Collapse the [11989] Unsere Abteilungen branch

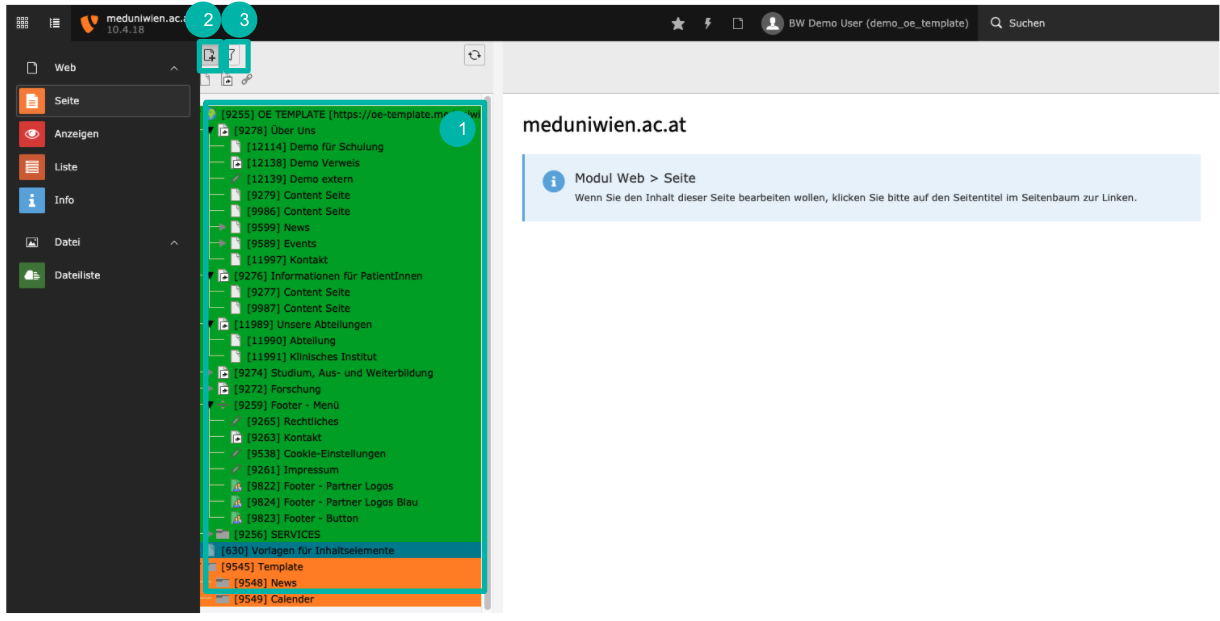[x=211, y=324]
